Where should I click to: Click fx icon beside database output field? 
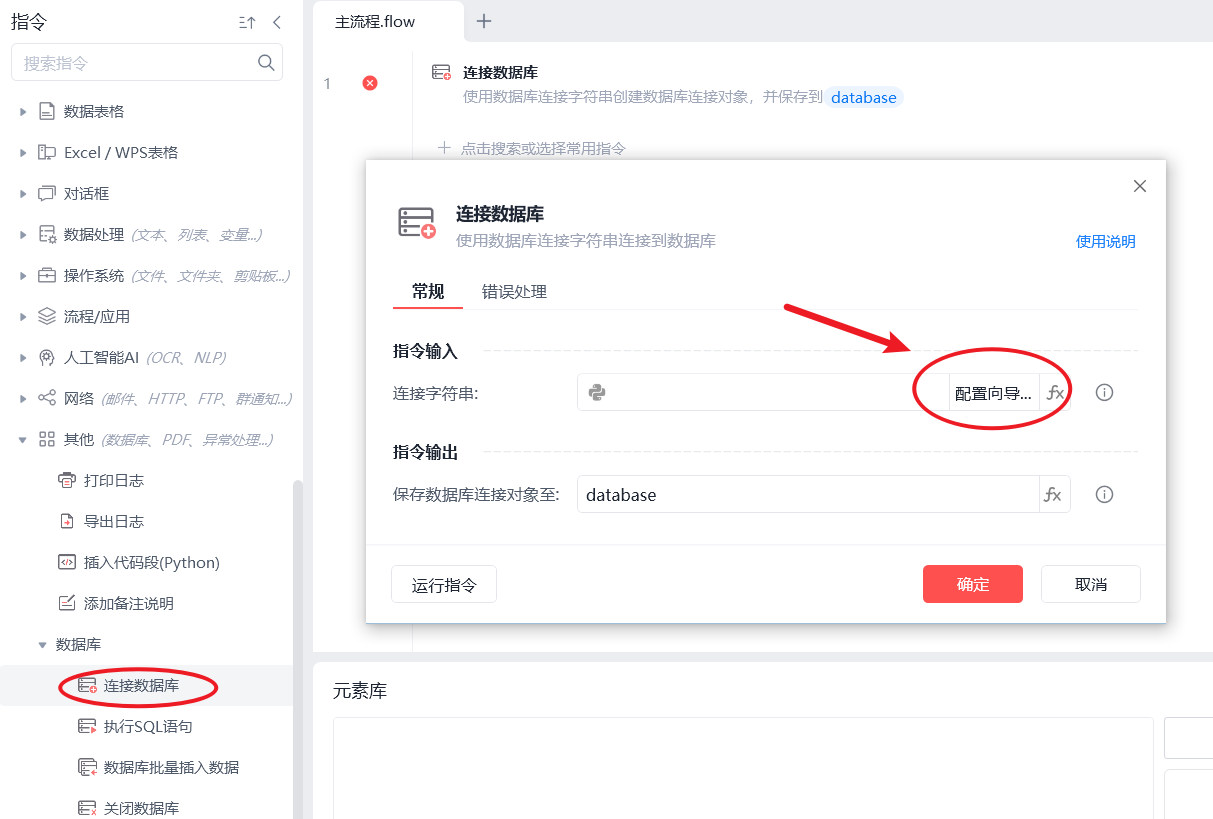(x=1053, y=495)
